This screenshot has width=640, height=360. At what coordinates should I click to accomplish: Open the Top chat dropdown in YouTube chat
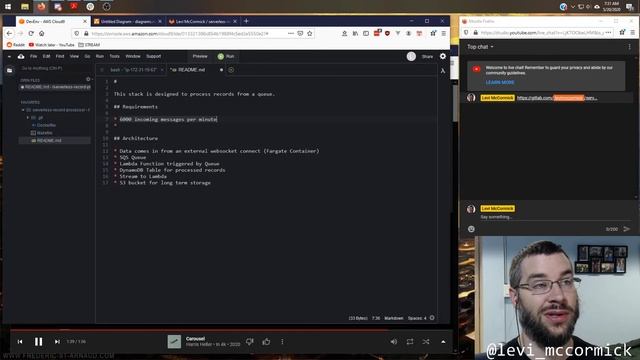[480, 47]
